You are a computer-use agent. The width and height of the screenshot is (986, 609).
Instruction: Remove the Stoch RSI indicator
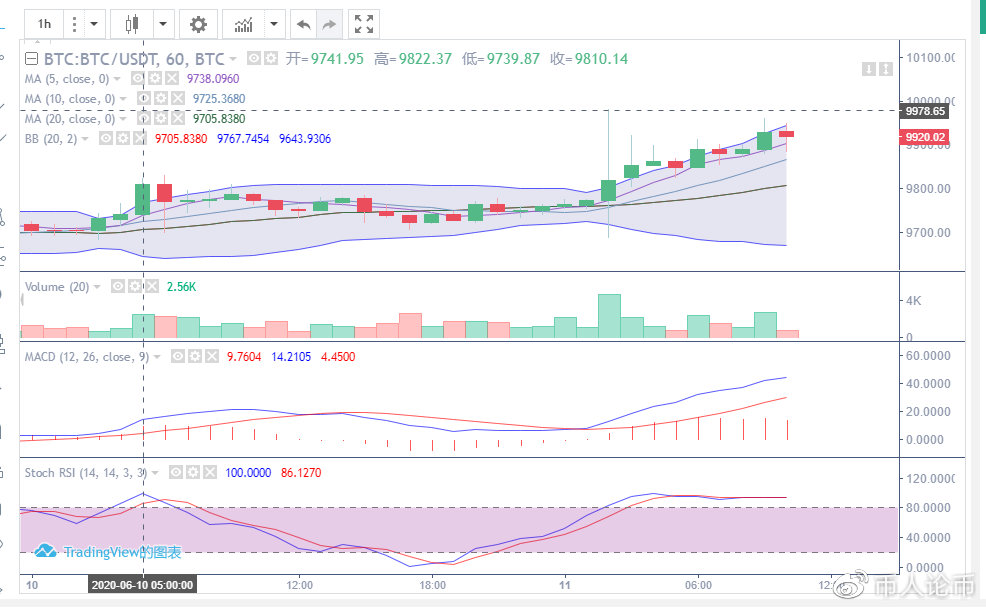[x=211, y=472]
